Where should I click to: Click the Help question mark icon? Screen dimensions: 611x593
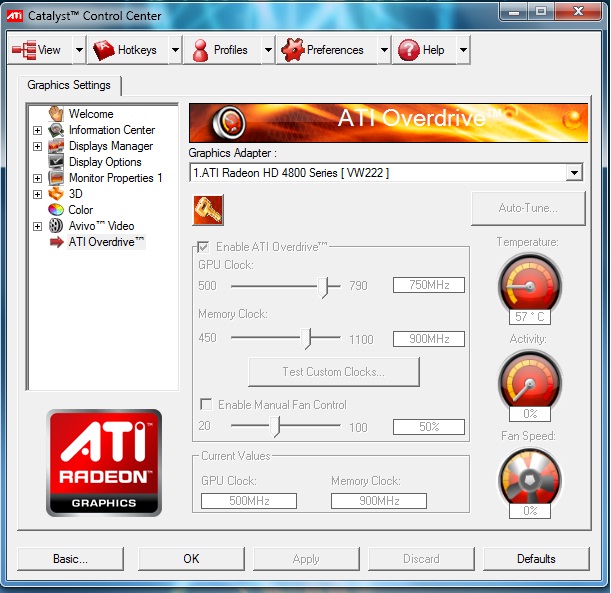point(408,50)
